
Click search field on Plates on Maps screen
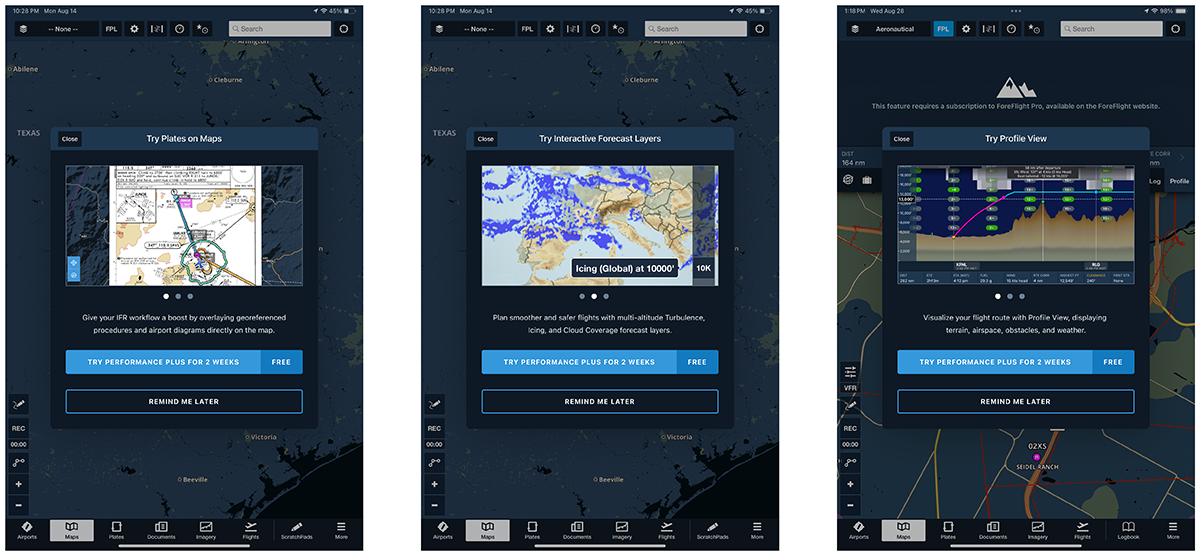coord(279,29)
